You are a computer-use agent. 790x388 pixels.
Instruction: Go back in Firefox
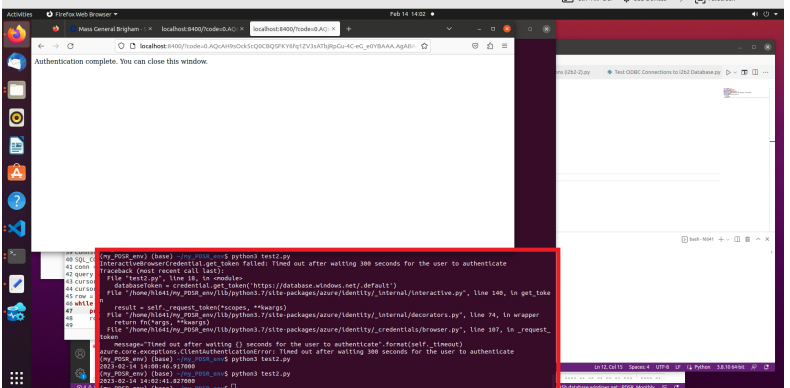click(x=41, y=46)
